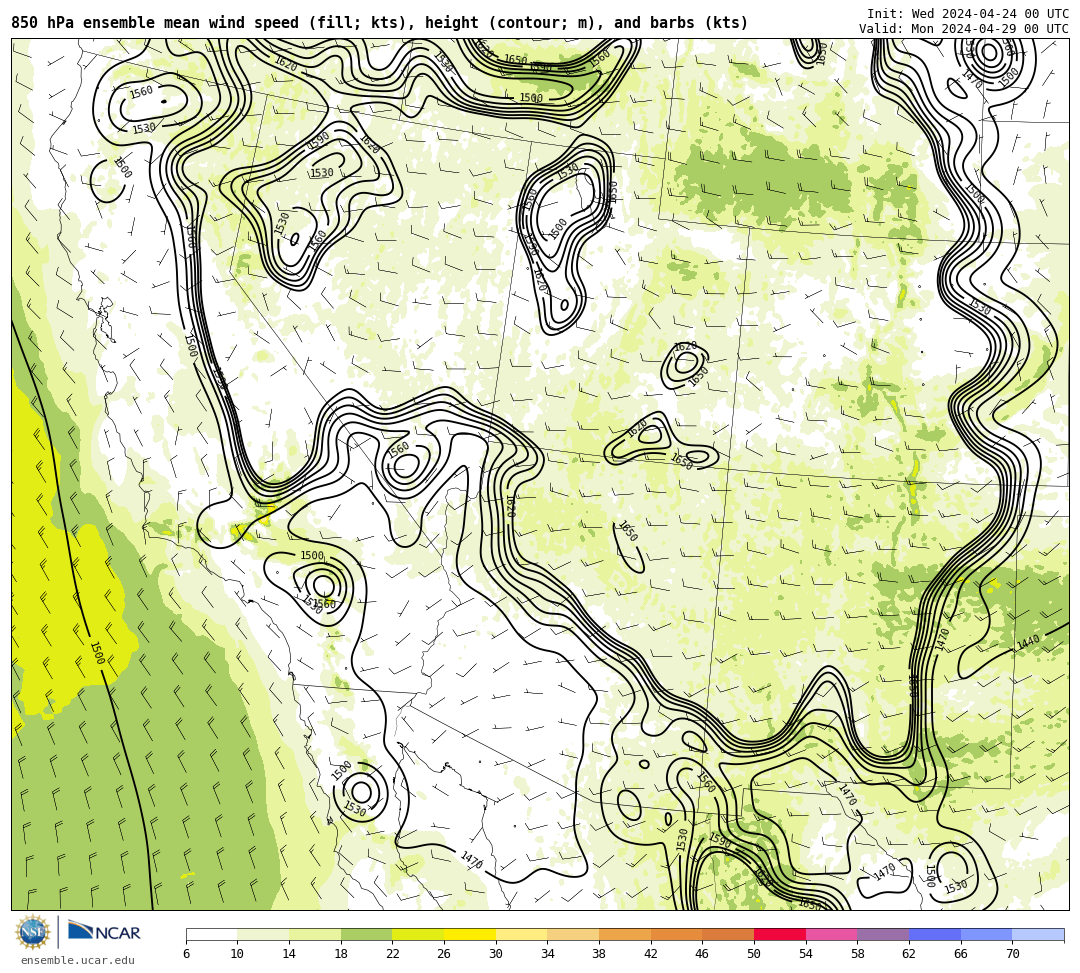1080x973 pixels.
Task: Pick the palest blue above-70 kts swatch
Action: [x=1038, y=934]
